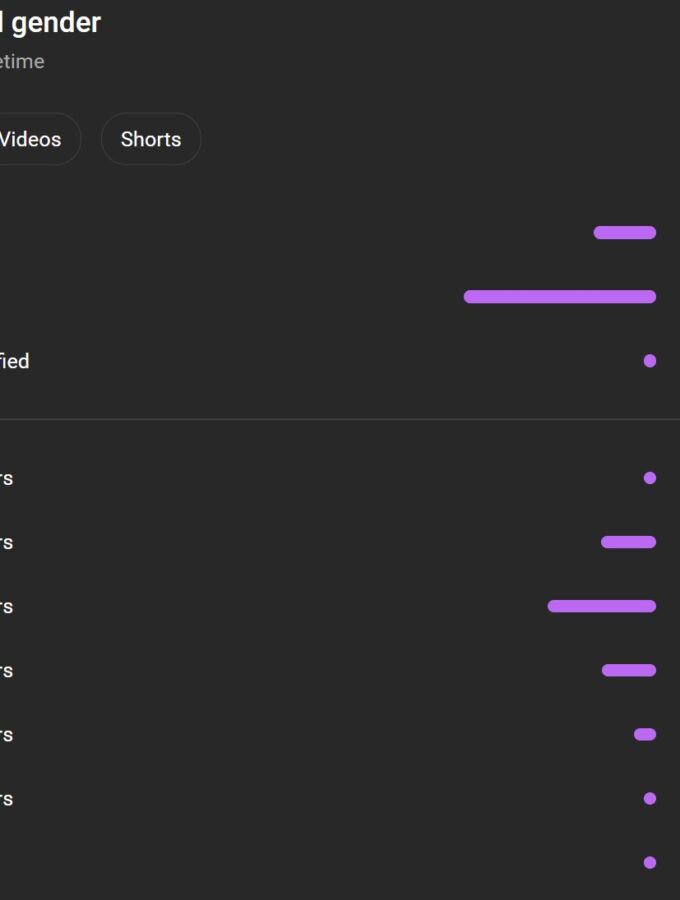Click the fourth age group's purple bar
680x900 pixels.
pos(629,670)
